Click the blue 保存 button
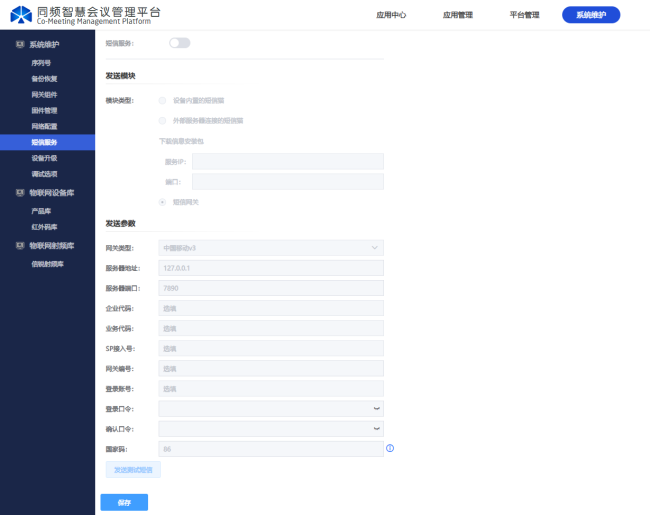The width and height of the screenshot is (651, 515). point(124,502)
